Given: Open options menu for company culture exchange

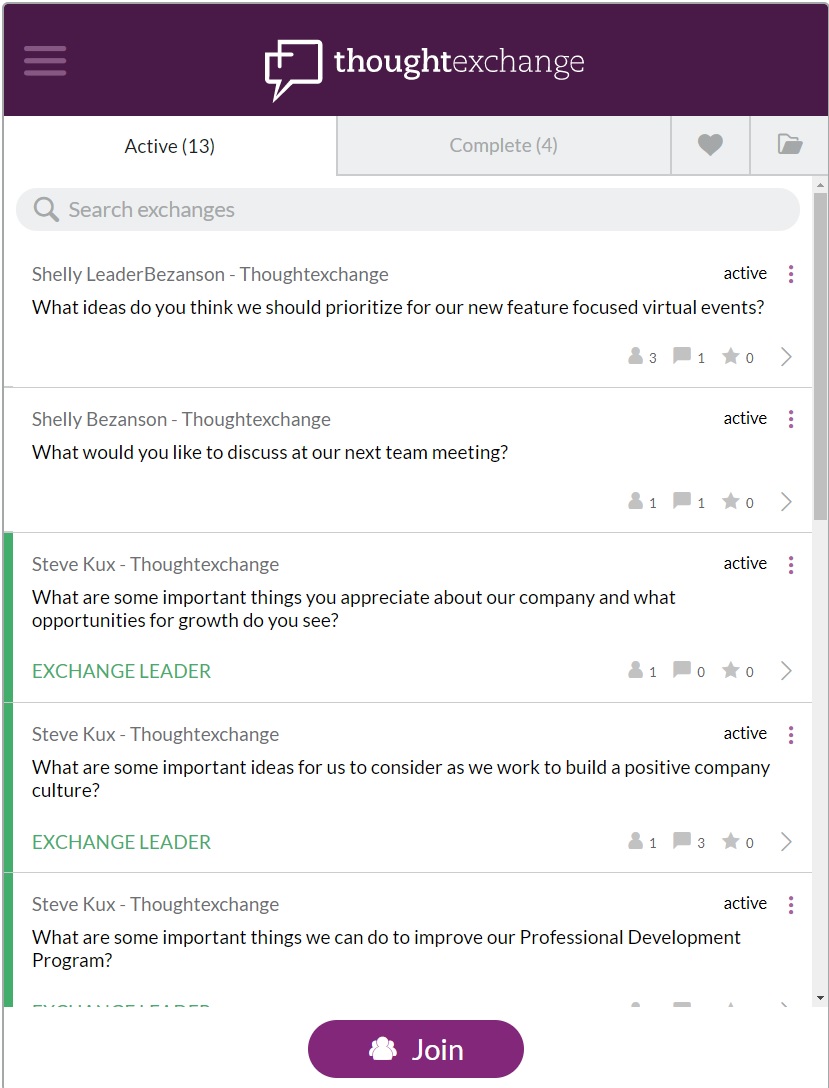Looking at the screenshot, I should pyautogui.click(x=791, y=735).
